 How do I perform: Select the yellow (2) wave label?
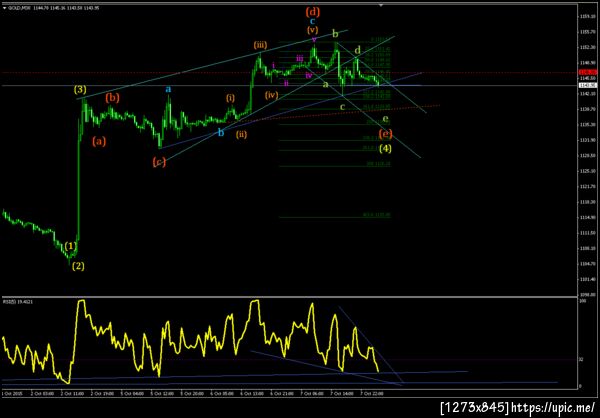pyautogui.click(x=78, y=266)
